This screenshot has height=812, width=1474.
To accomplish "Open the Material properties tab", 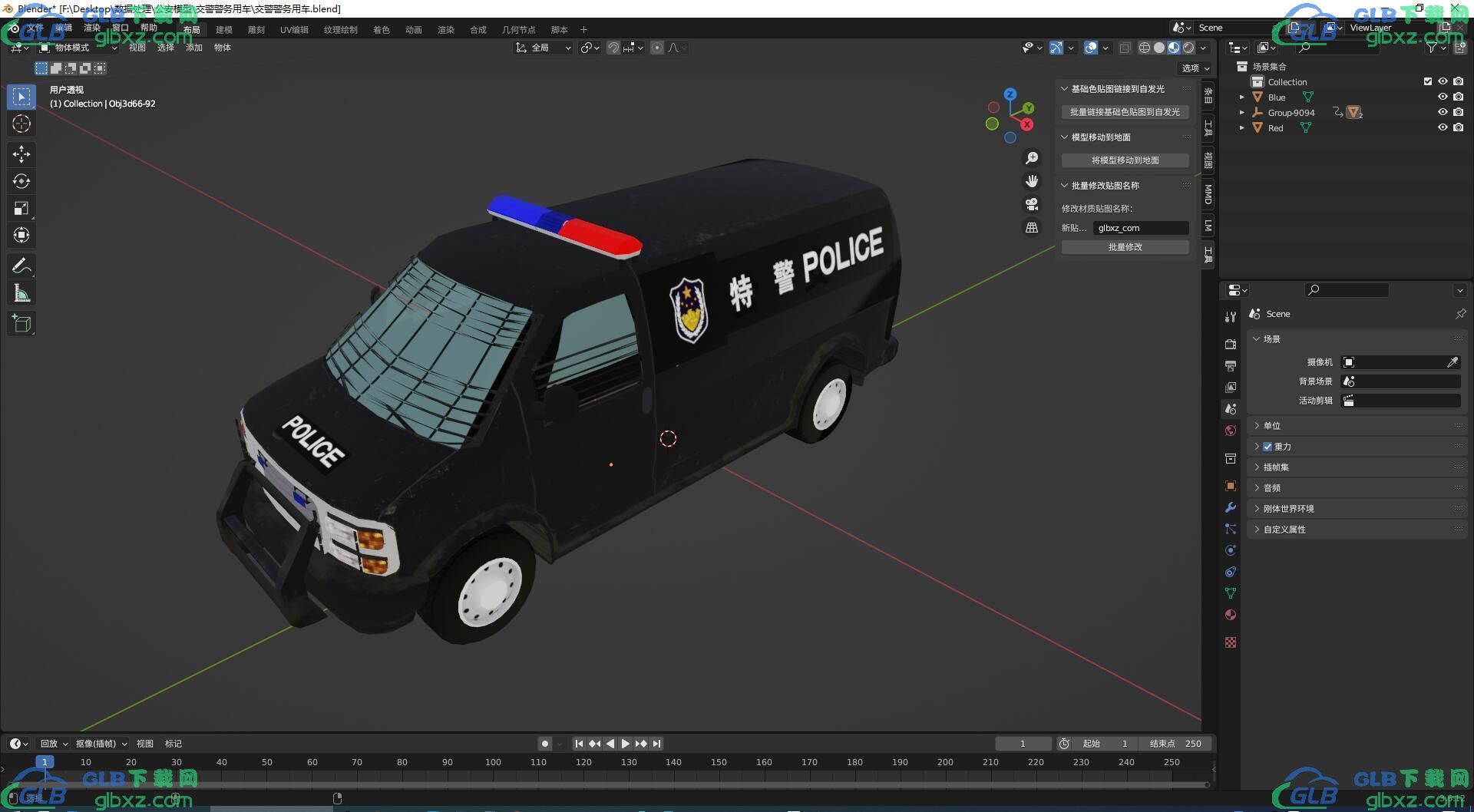I will (1231, 615).
